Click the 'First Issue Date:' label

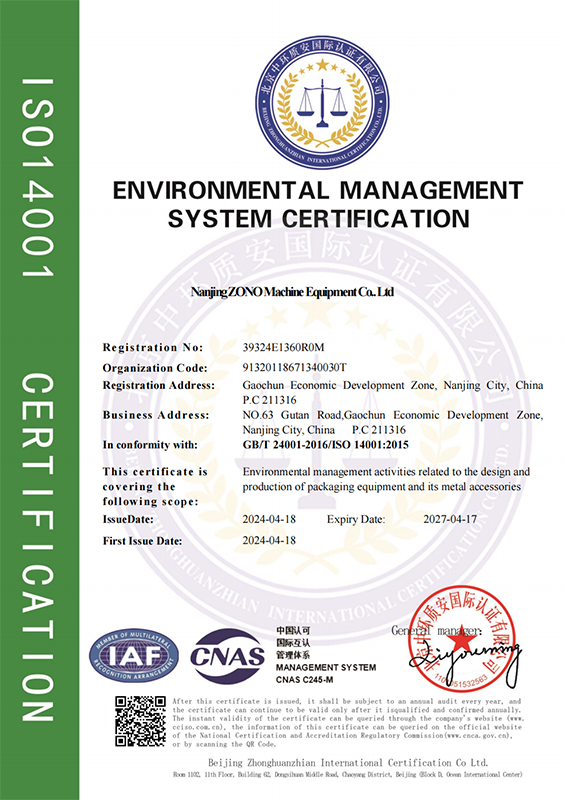click(x=142, y=541)
